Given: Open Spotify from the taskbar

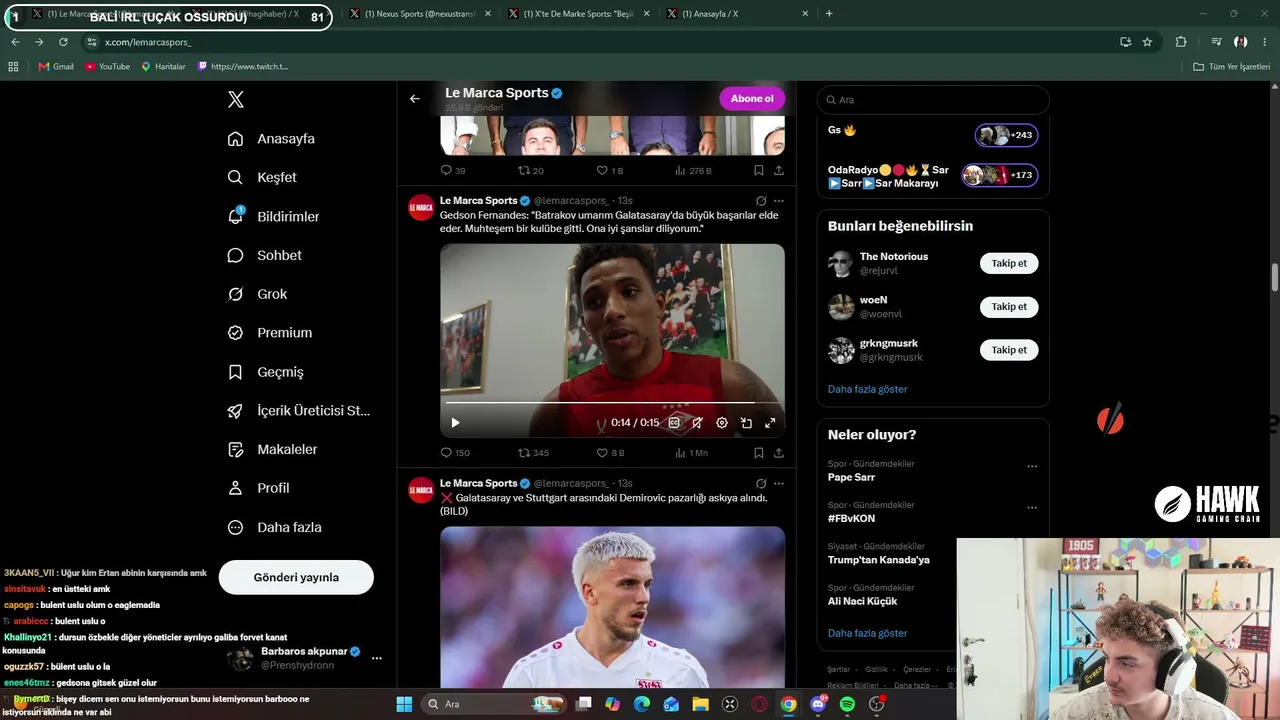Looking at the screenshot, I should coord(847,704).
